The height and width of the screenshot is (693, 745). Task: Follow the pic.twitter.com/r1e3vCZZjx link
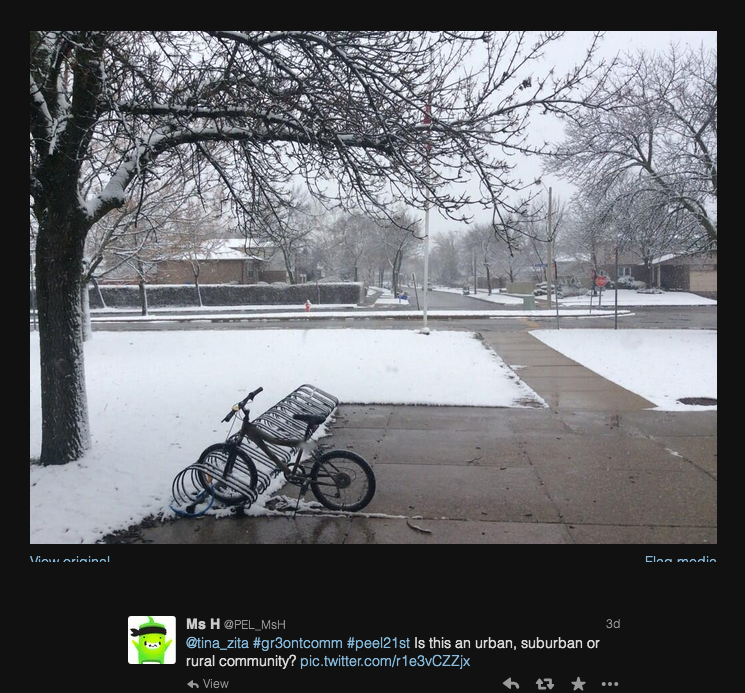[x=385, y=661]
